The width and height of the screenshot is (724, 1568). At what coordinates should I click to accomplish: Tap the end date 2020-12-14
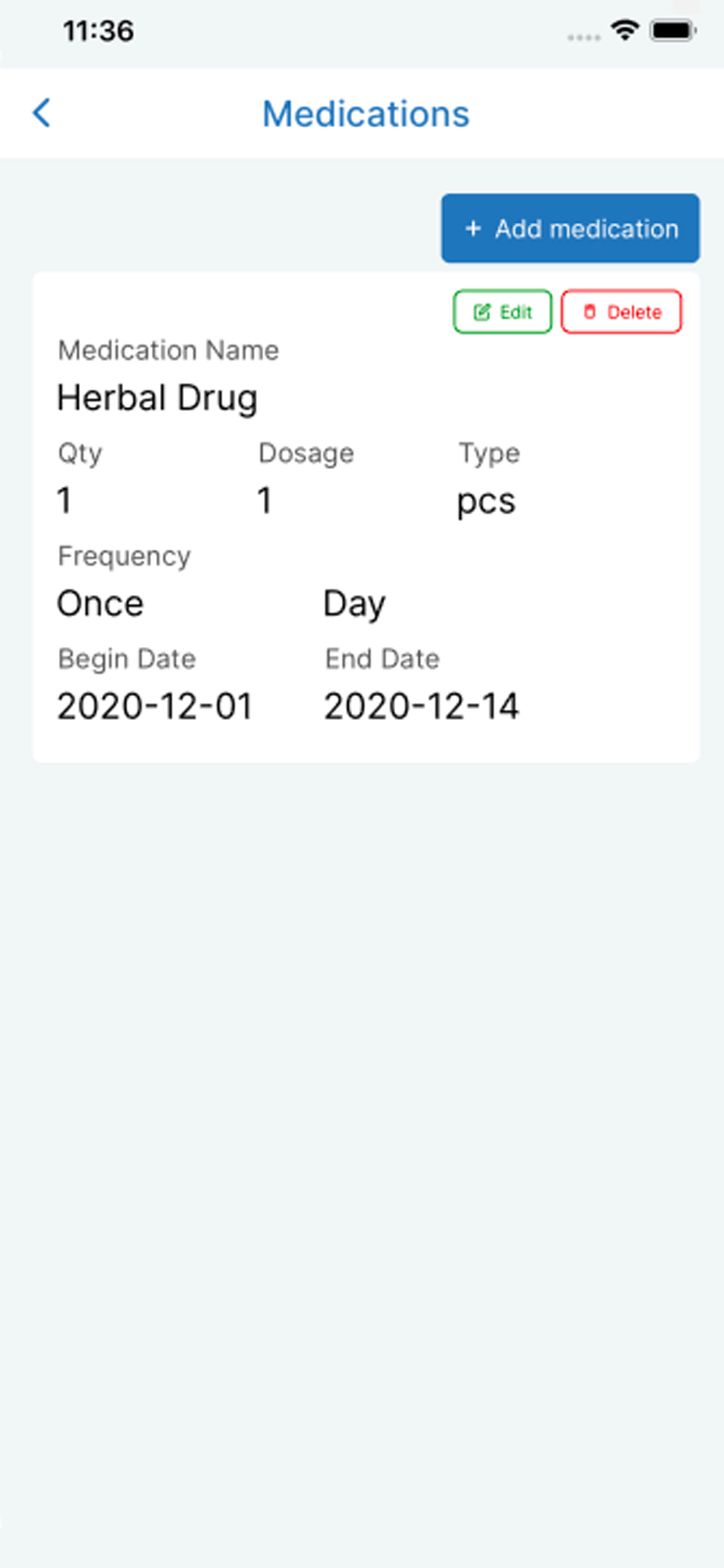422,706
